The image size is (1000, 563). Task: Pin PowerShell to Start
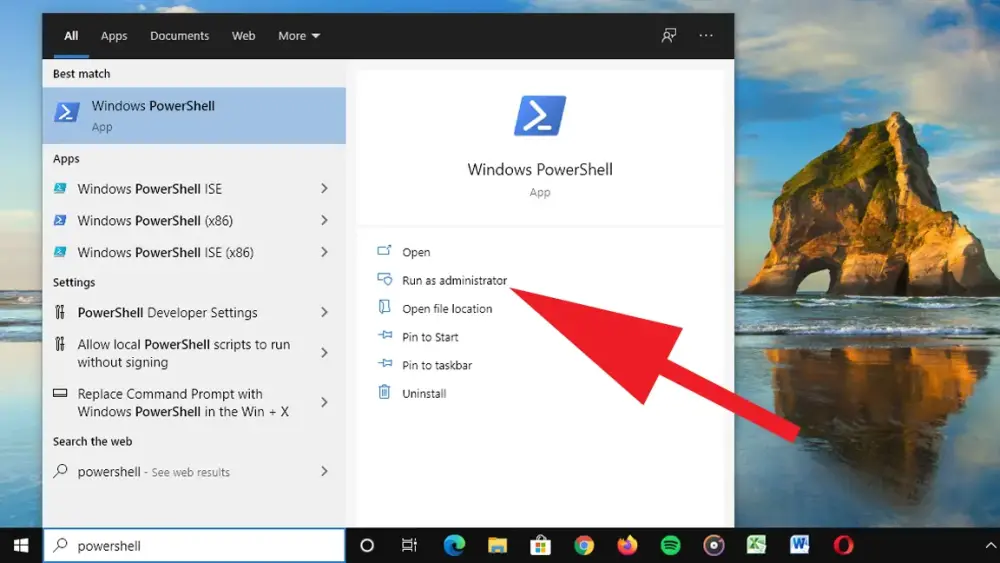(x=430, y=337)
